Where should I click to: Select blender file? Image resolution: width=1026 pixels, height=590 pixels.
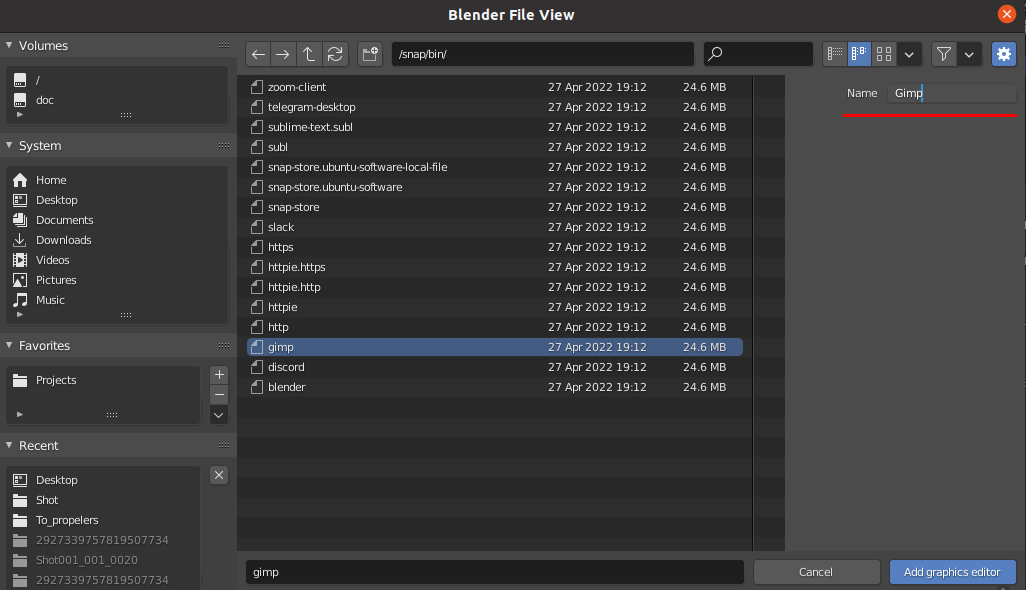[x=495, y=387]
